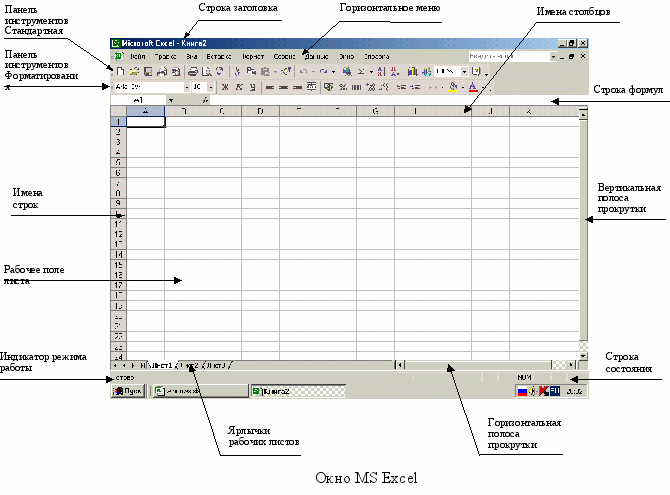Apply AutoSum sigma button
670x495 pixels.
[361, 71]
